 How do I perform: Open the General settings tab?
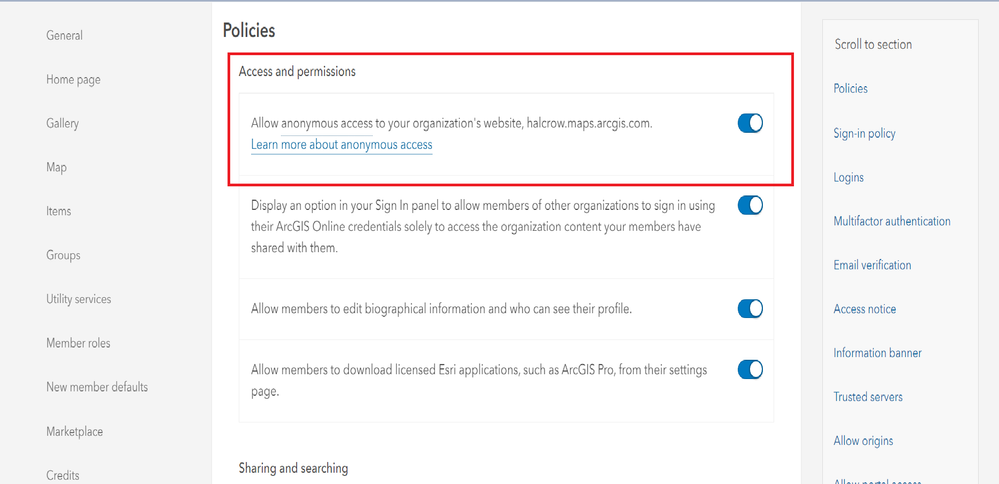pyautogui.click(x=64, y=36)
